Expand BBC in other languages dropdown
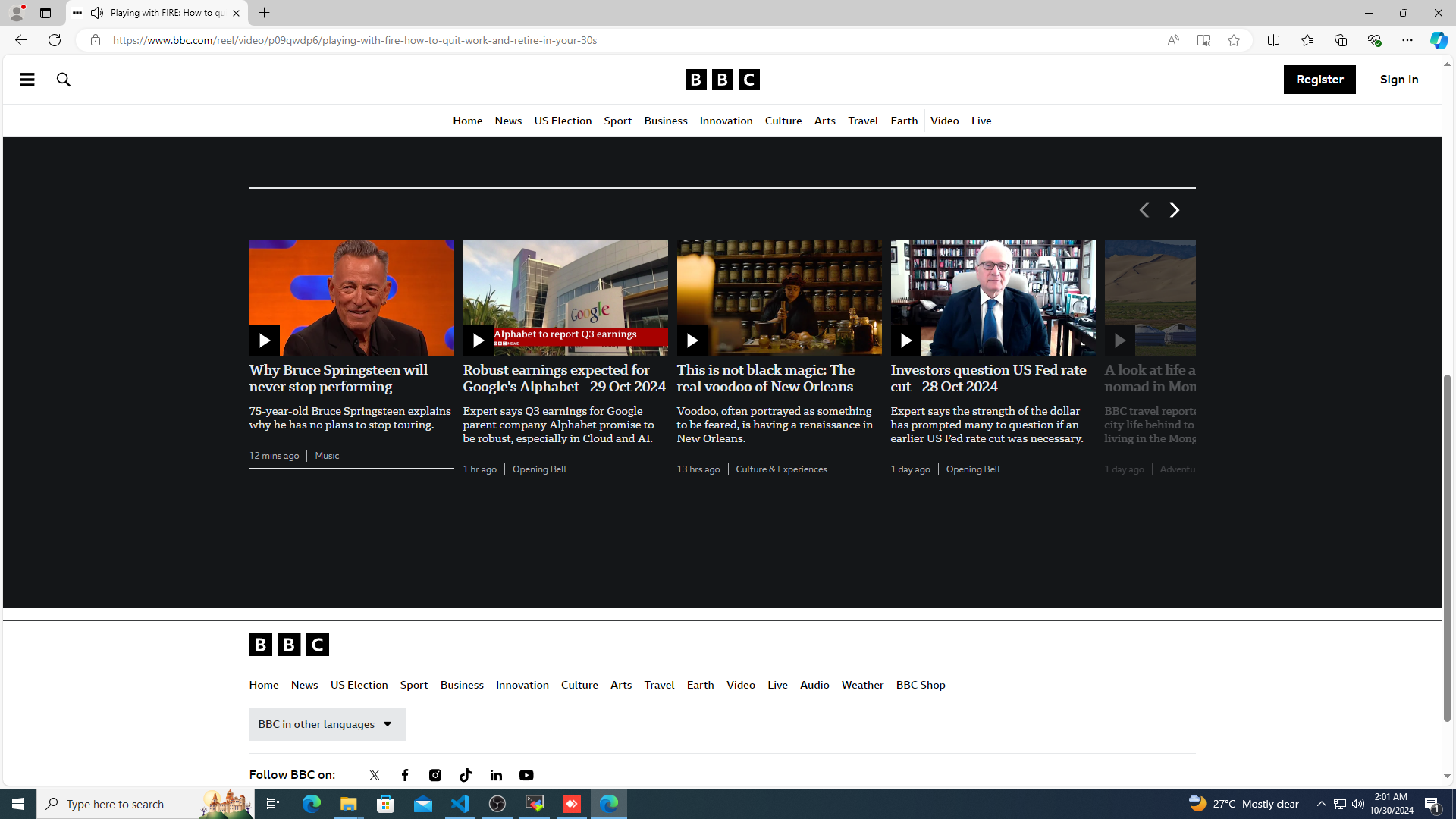This screenshot has width=1456, height=819. click(x=327, y=724)
